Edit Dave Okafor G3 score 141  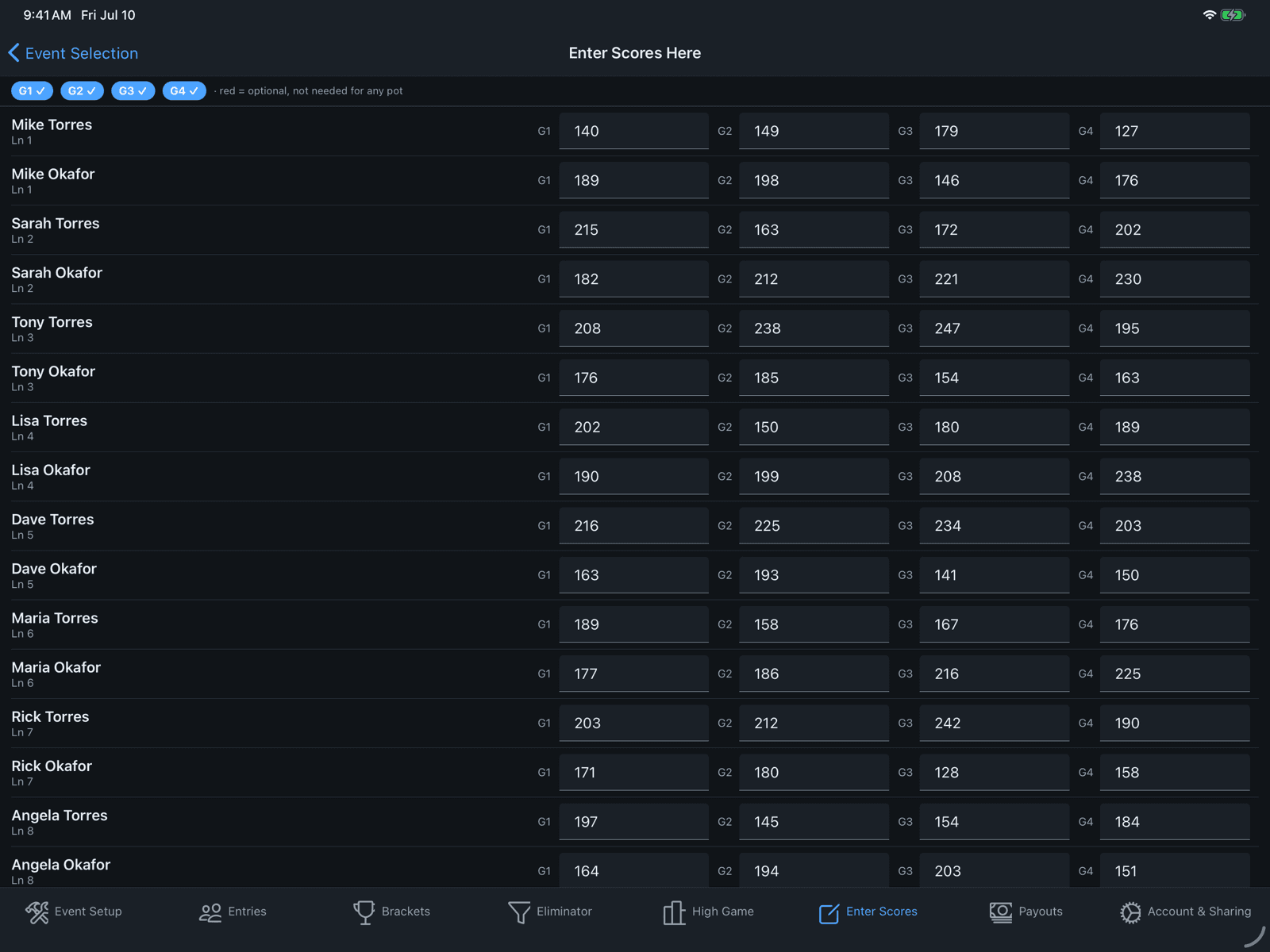[994, 575]
